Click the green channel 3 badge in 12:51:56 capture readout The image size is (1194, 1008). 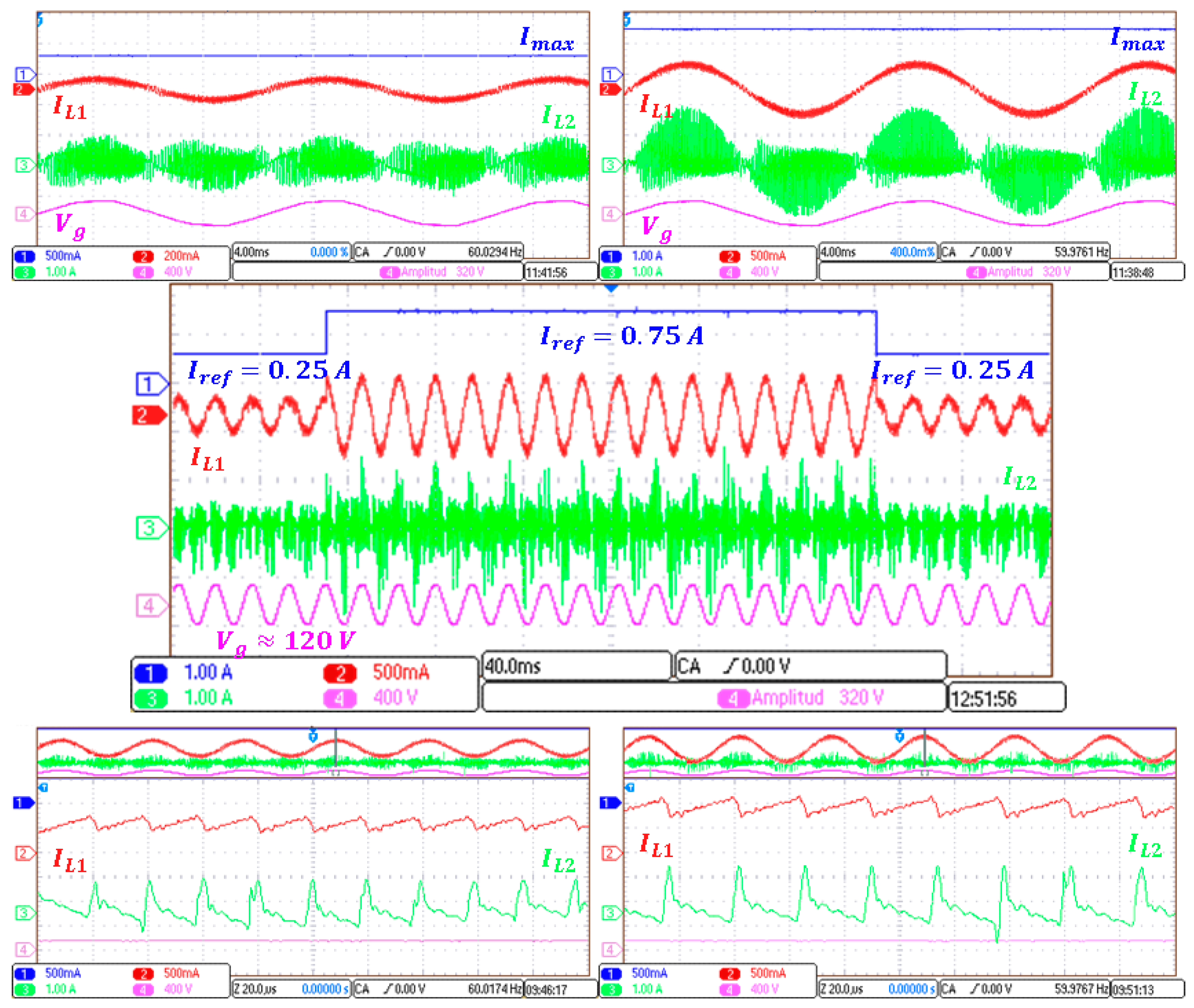pyautogui.click(x=151, y=698)
